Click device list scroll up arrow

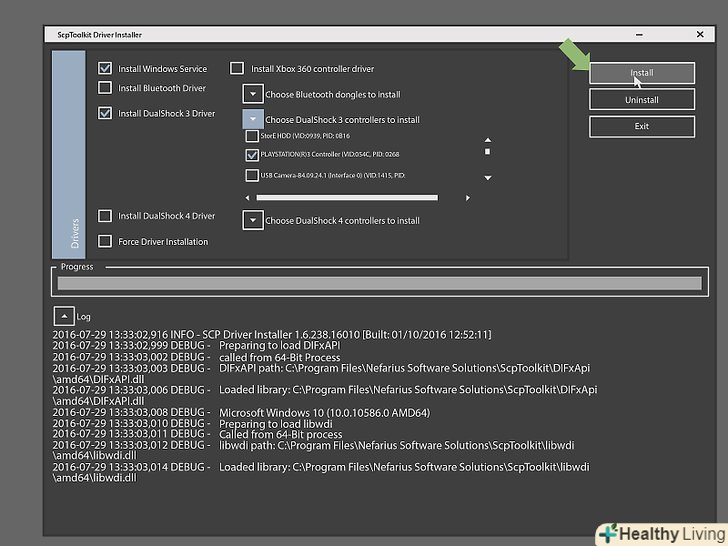coord(488,140)
